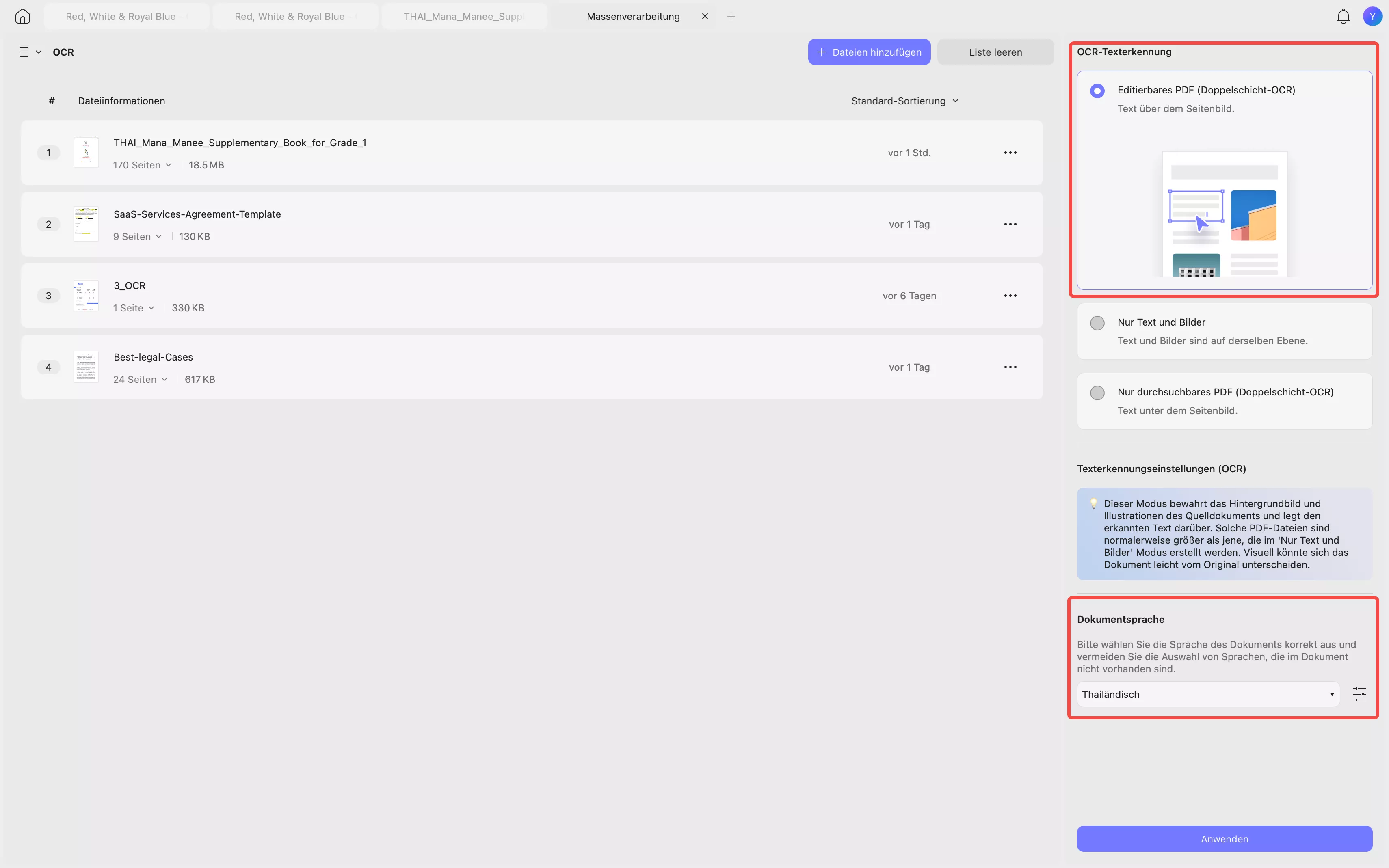Select Nur durchsuchbares PDF option

[1097, 393]
